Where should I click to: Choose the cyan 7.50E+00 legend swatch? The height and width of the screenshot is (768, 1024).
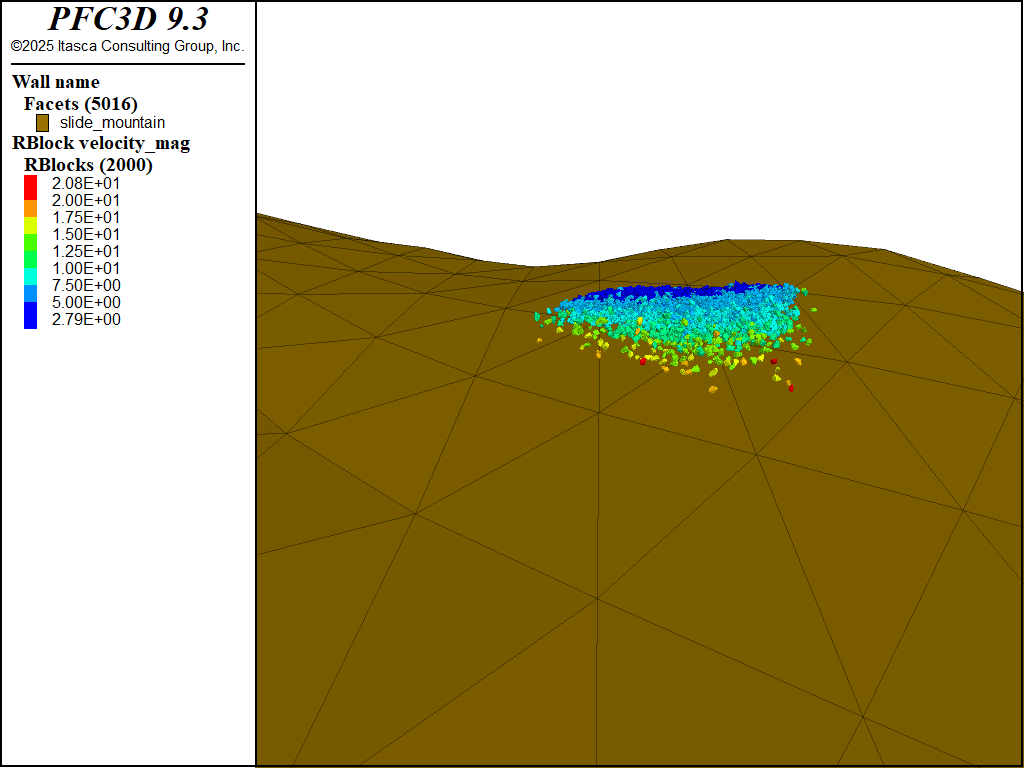coord(30,286)
